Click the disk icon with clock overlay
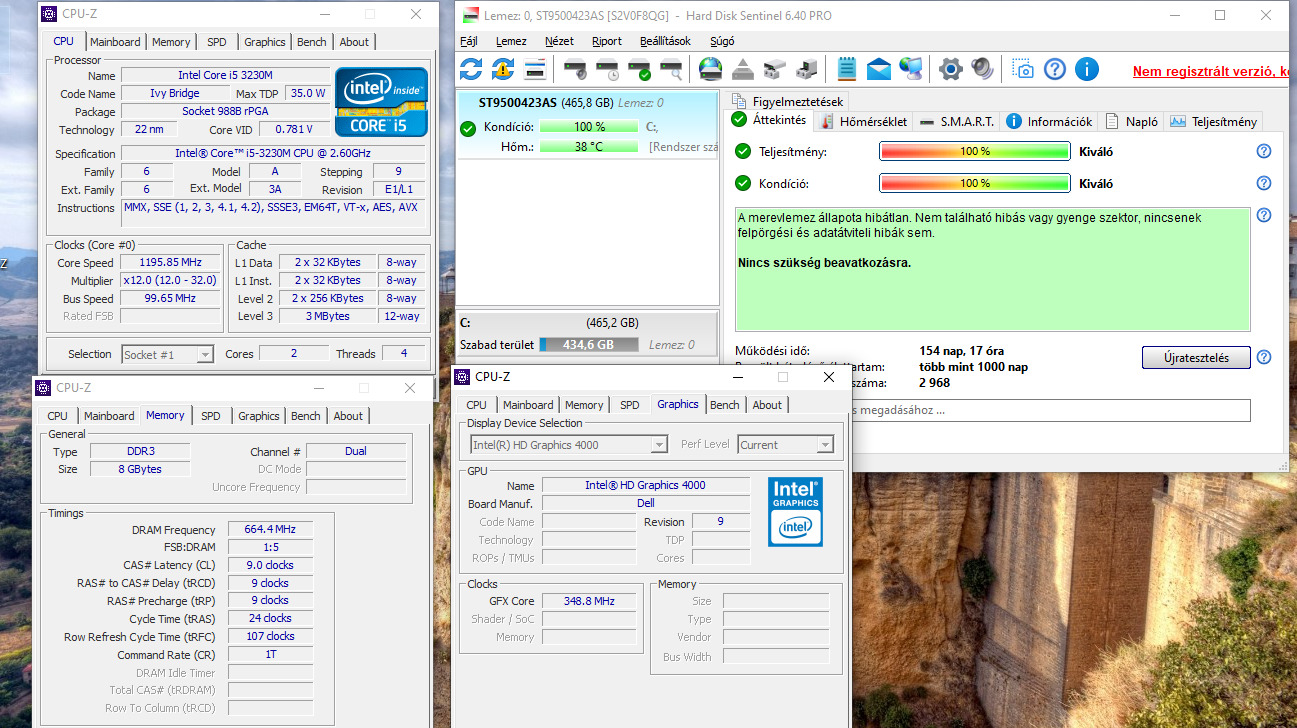The height and width of the screenshot is (728, 1297). pos(607,69)
